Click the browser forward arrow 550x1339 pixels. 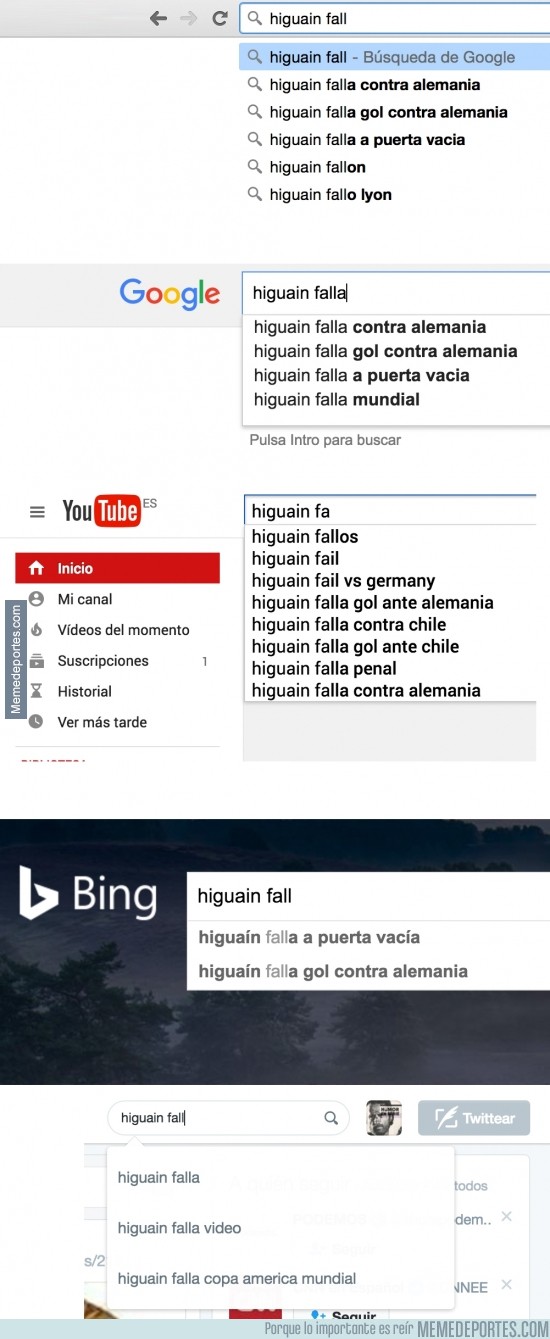point(189,18)
